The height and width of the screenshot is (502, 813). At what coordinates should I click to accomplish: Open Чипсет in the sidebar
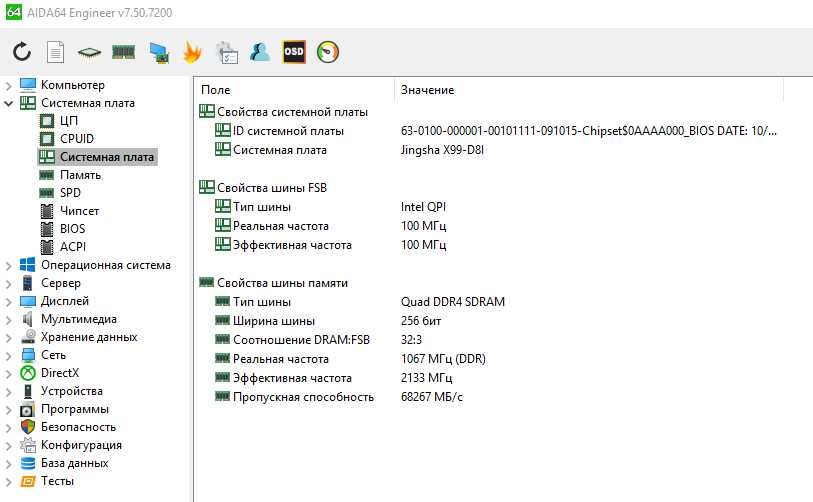(79, 211)
